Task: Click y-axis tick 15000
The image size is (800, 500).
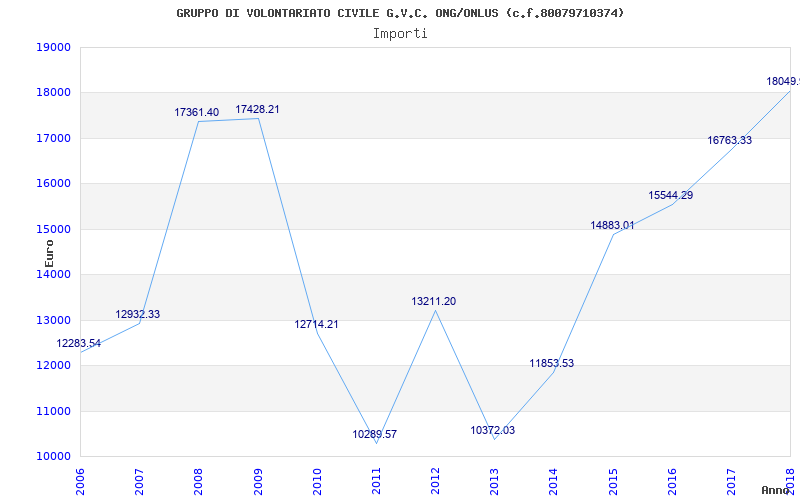Action: (53, 229)
